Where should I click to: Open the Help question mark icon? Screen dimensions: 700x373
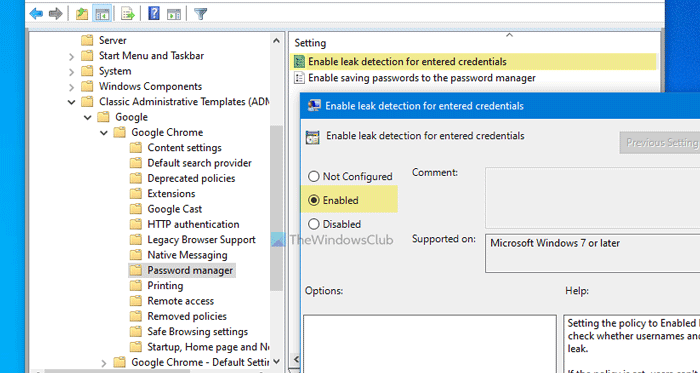pos(154,14)
